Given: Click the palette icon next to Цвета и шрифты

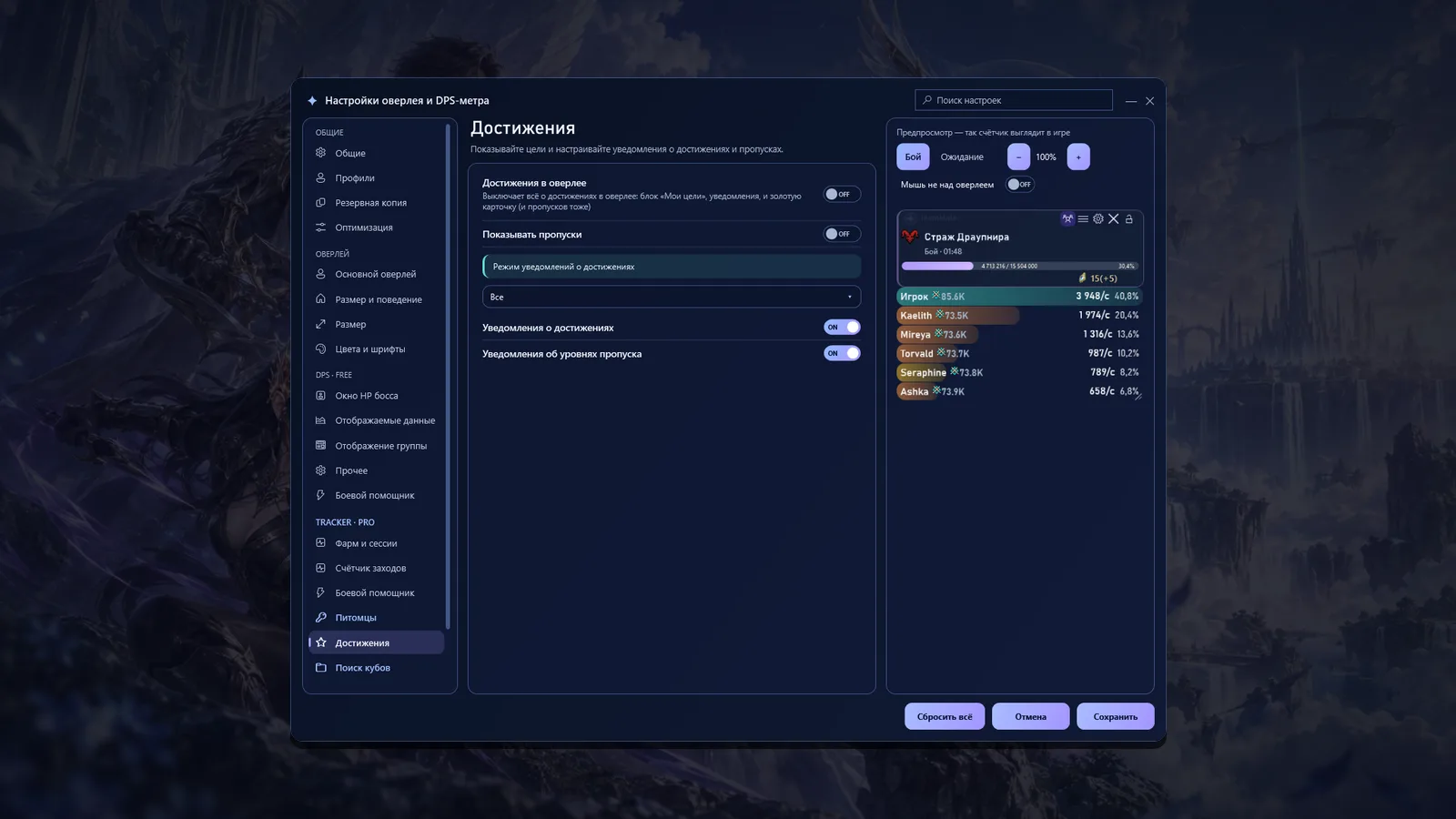Looking at the screenshot, I should click(320, 349).
